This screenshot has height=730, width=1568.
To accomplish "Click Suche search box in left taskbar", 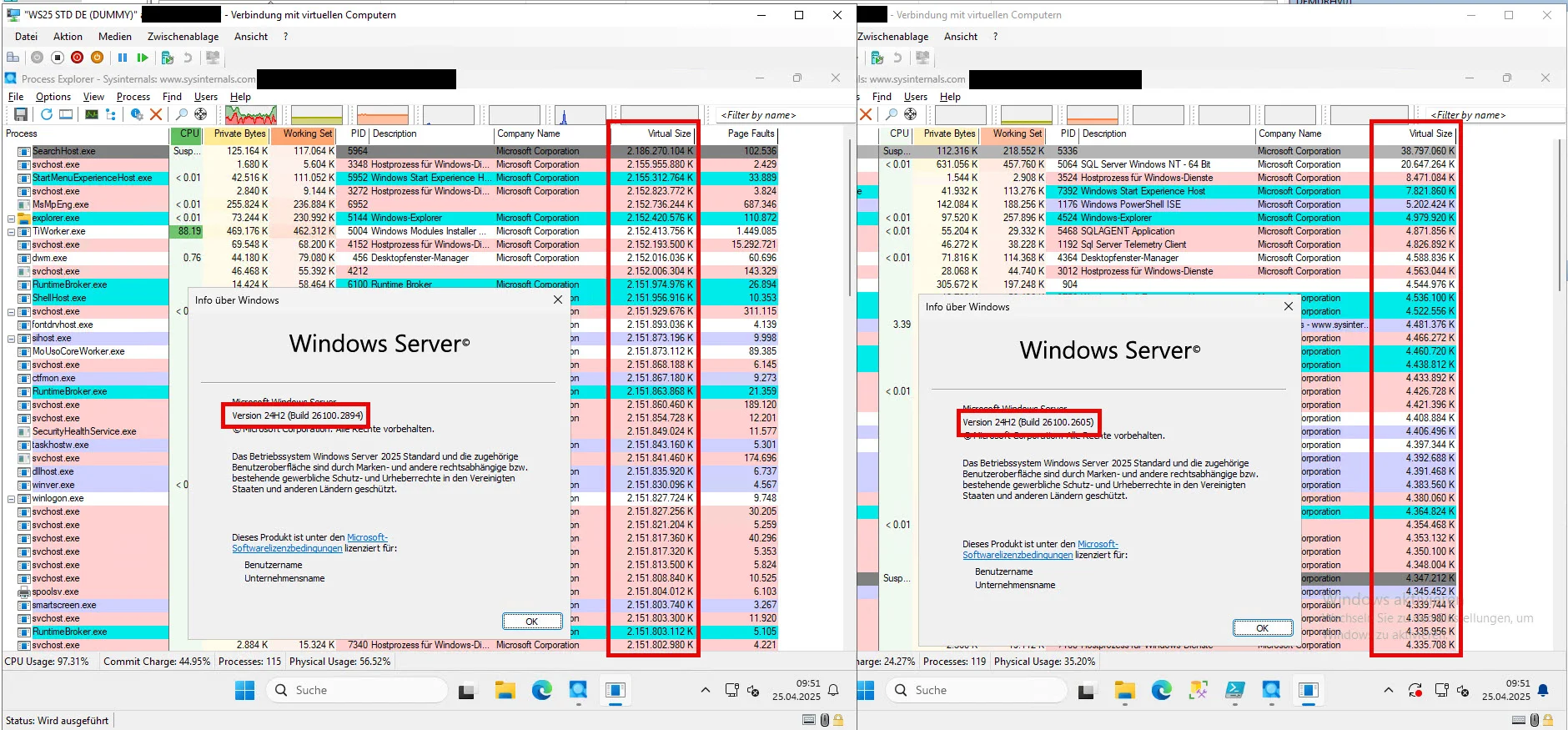I will 356,690.
